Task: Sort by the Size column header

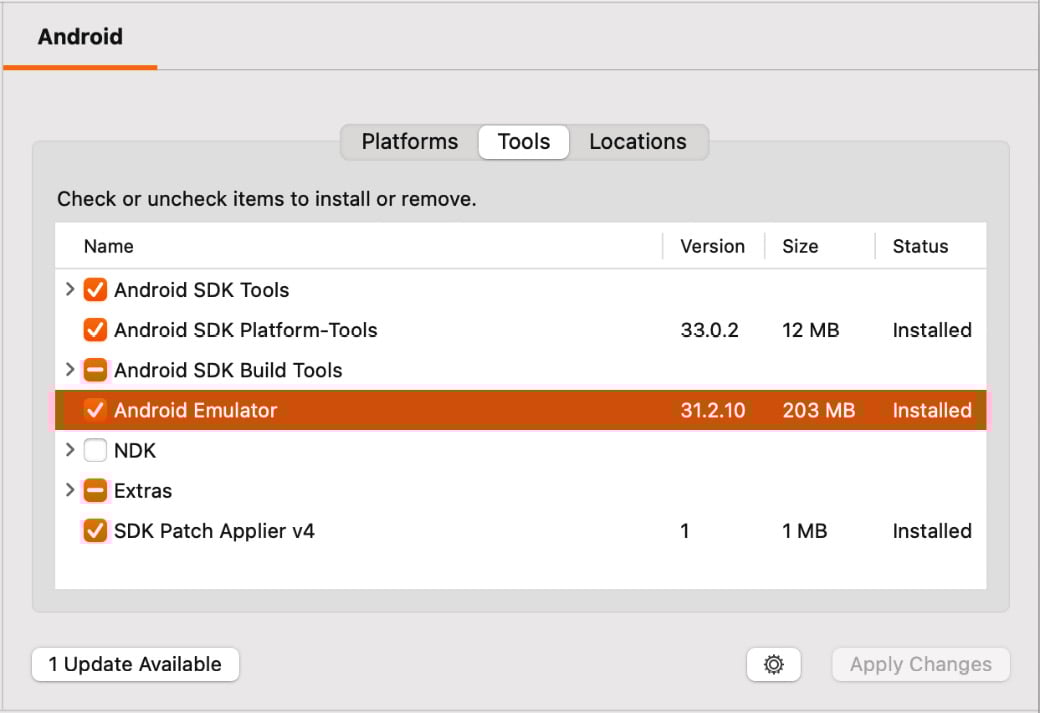Action: (x=800, y=246)
